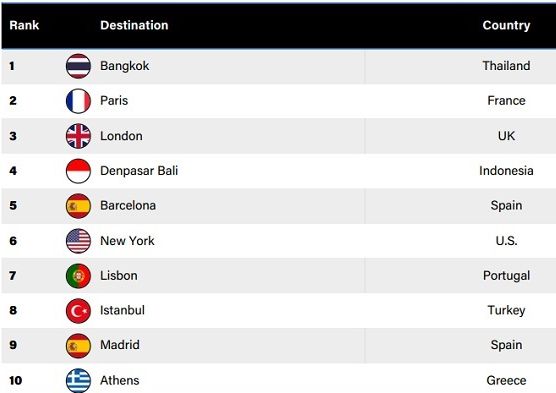Click the Rank column header

tap(24, 25)
